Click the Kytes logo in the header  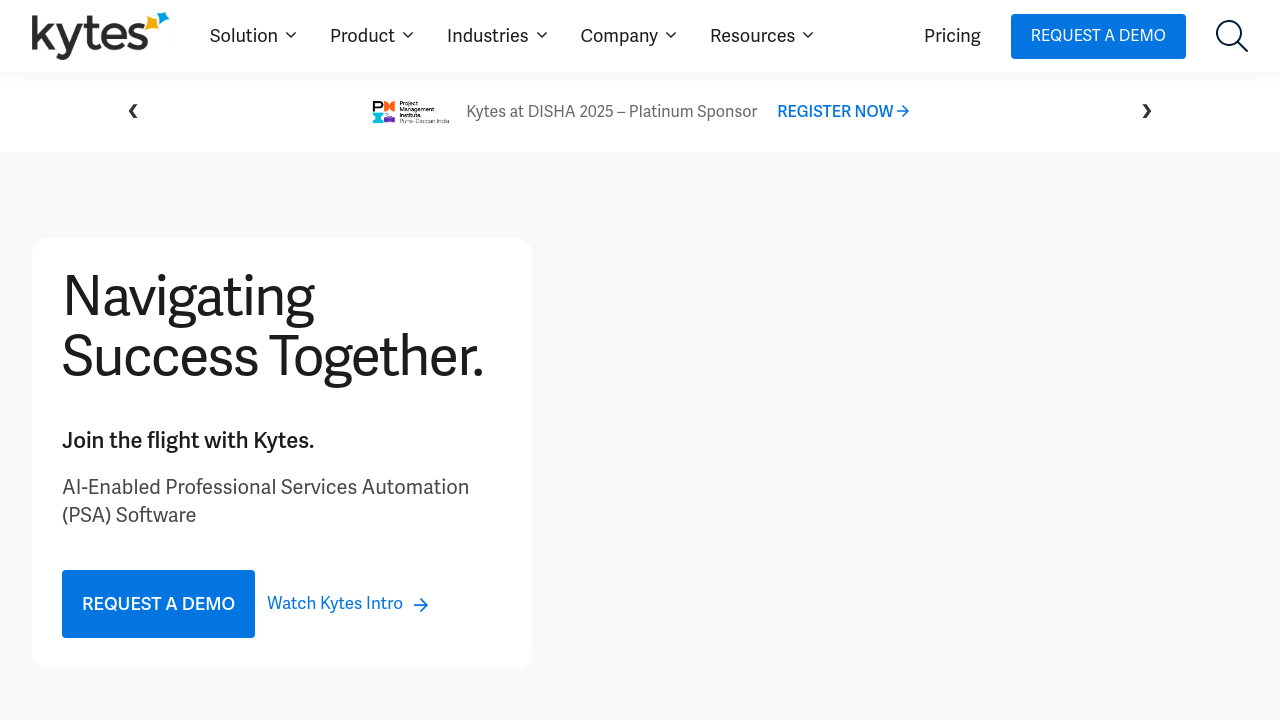100,36
